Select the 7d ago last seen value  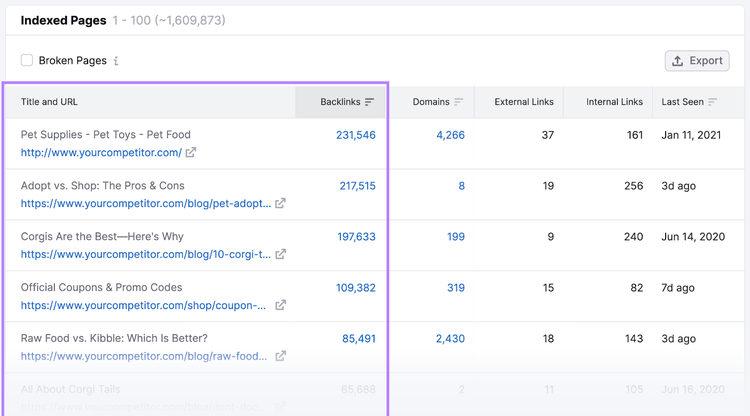678,288
